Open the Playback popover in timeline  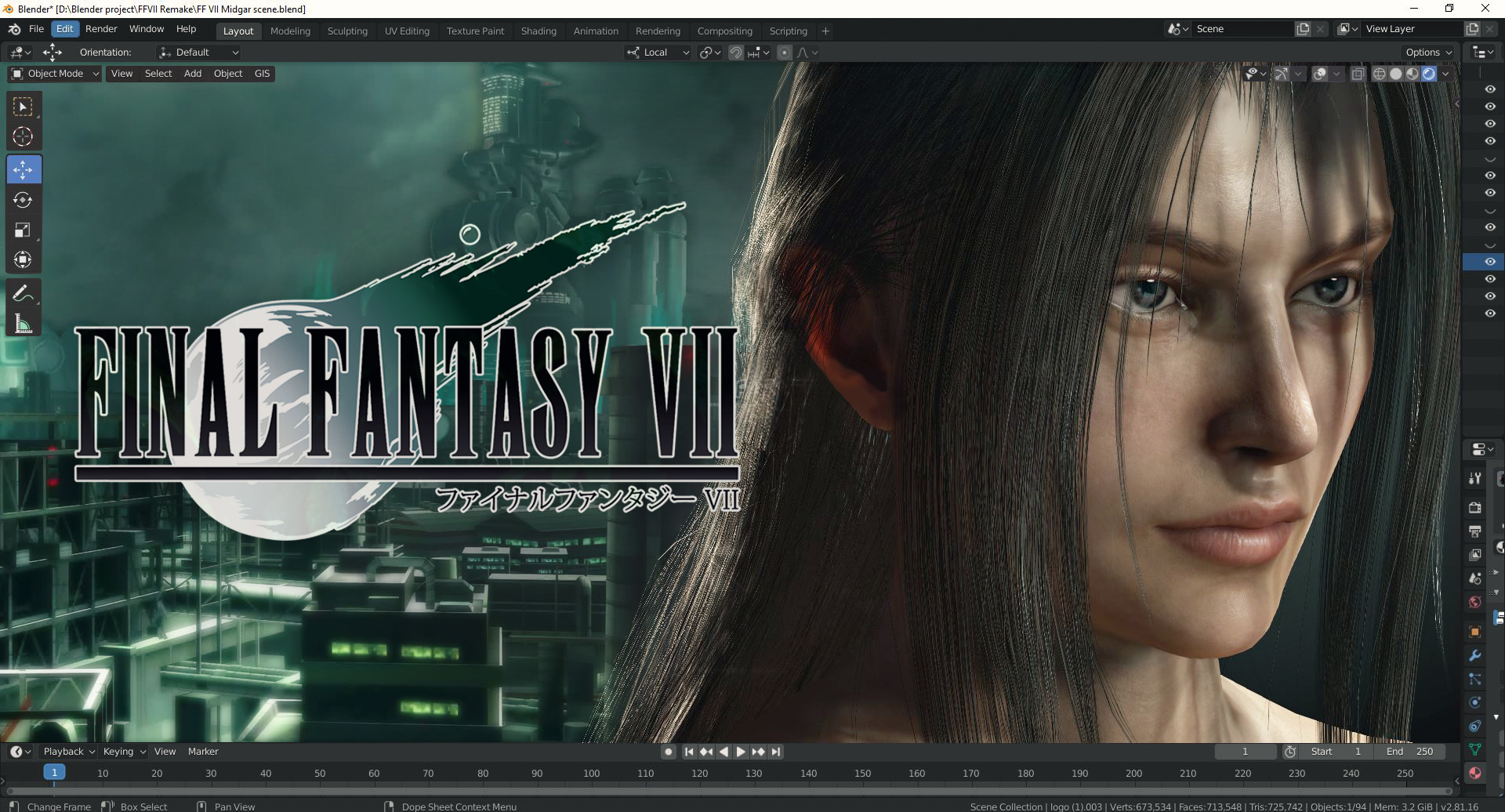(69, 752)
